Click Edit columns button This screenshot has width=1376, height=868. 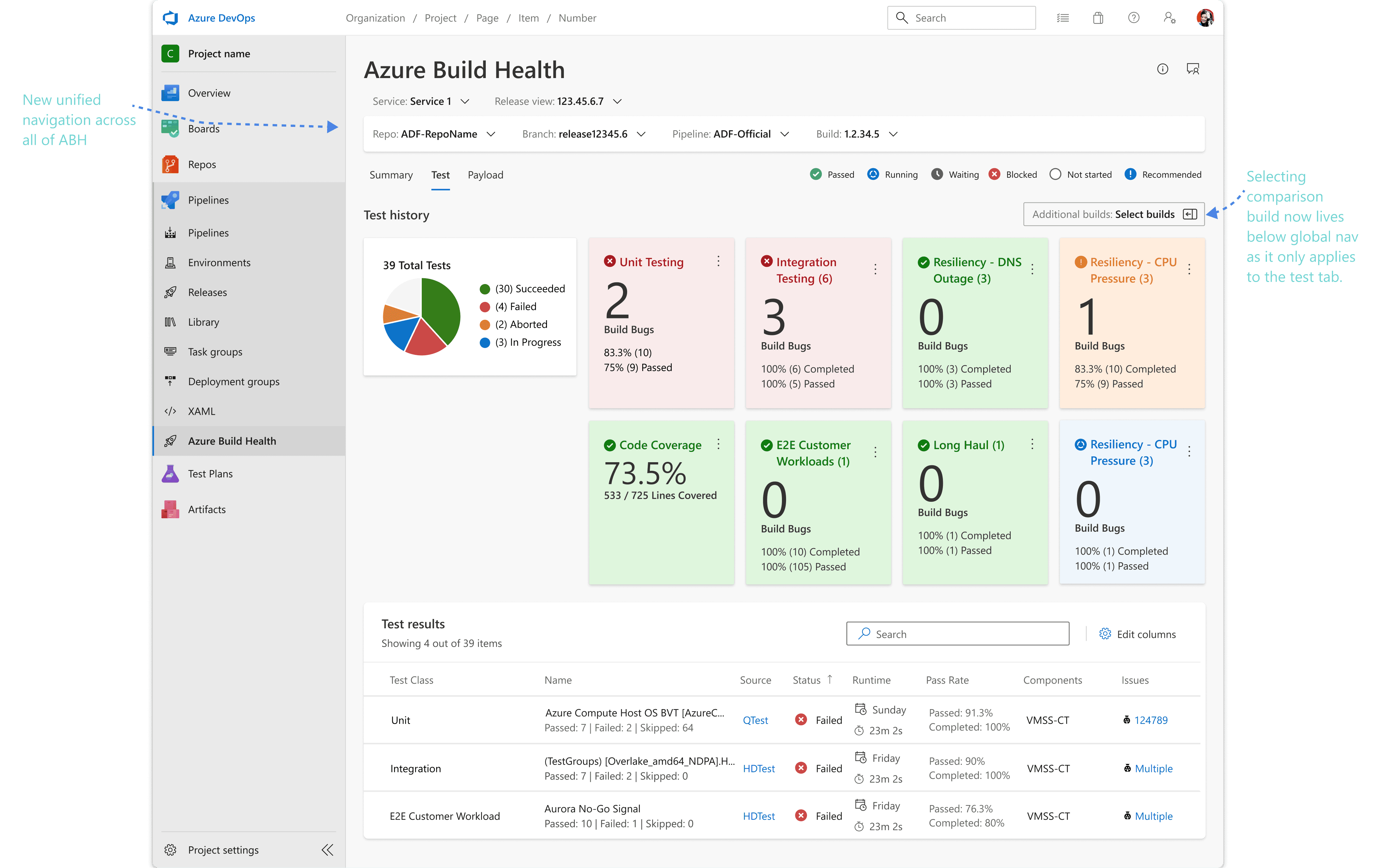[x=1137, y=634]
